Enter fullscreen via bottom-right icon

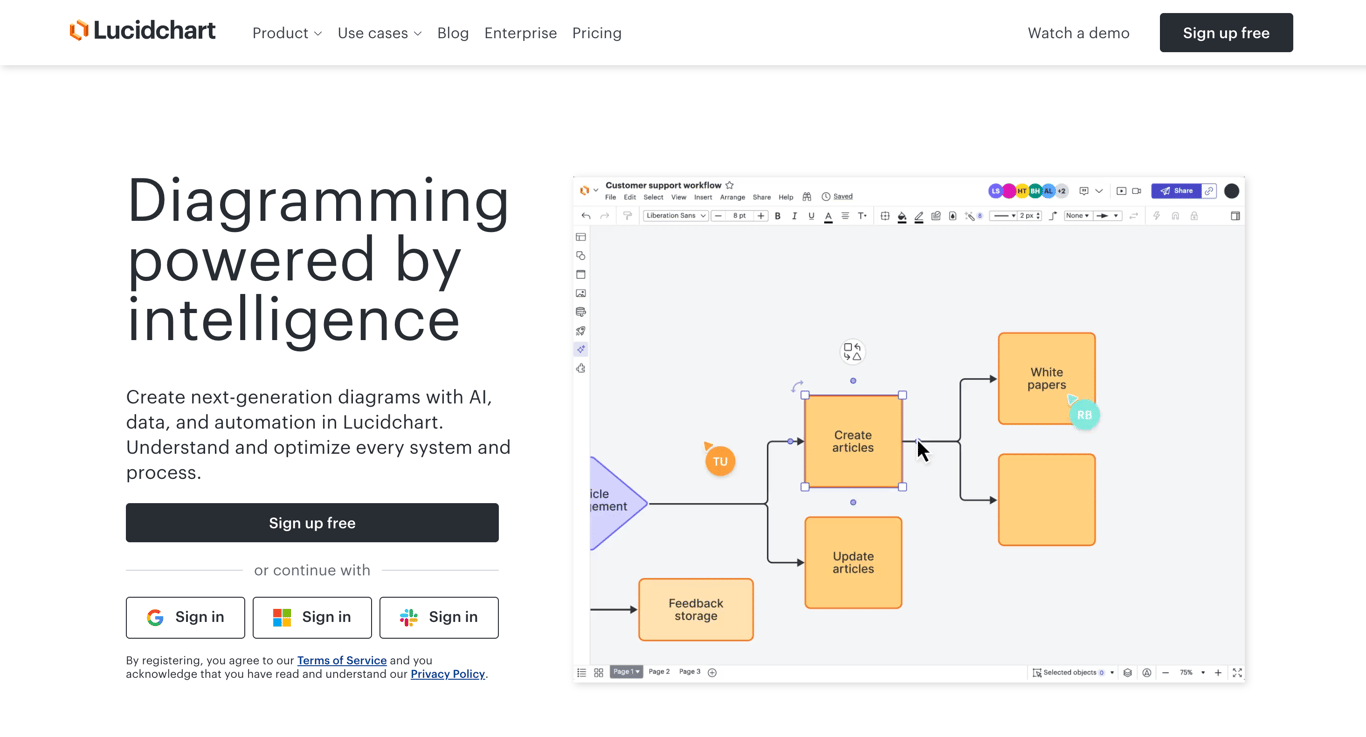click(x=1237, y=672)
